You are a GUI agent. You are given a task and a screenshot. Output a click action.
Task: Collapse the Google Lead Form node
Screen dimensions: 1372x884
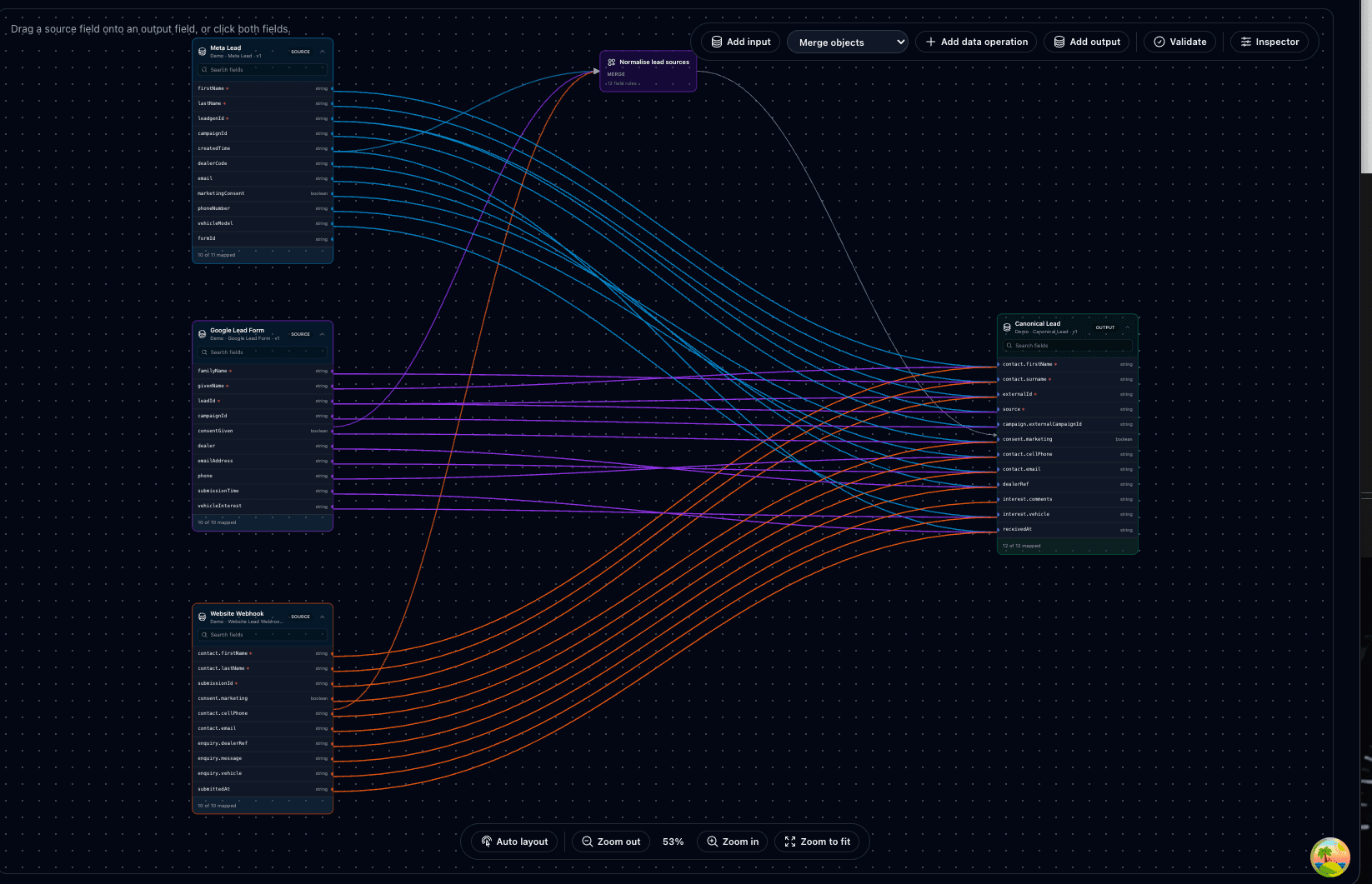[x=323, y=334]
